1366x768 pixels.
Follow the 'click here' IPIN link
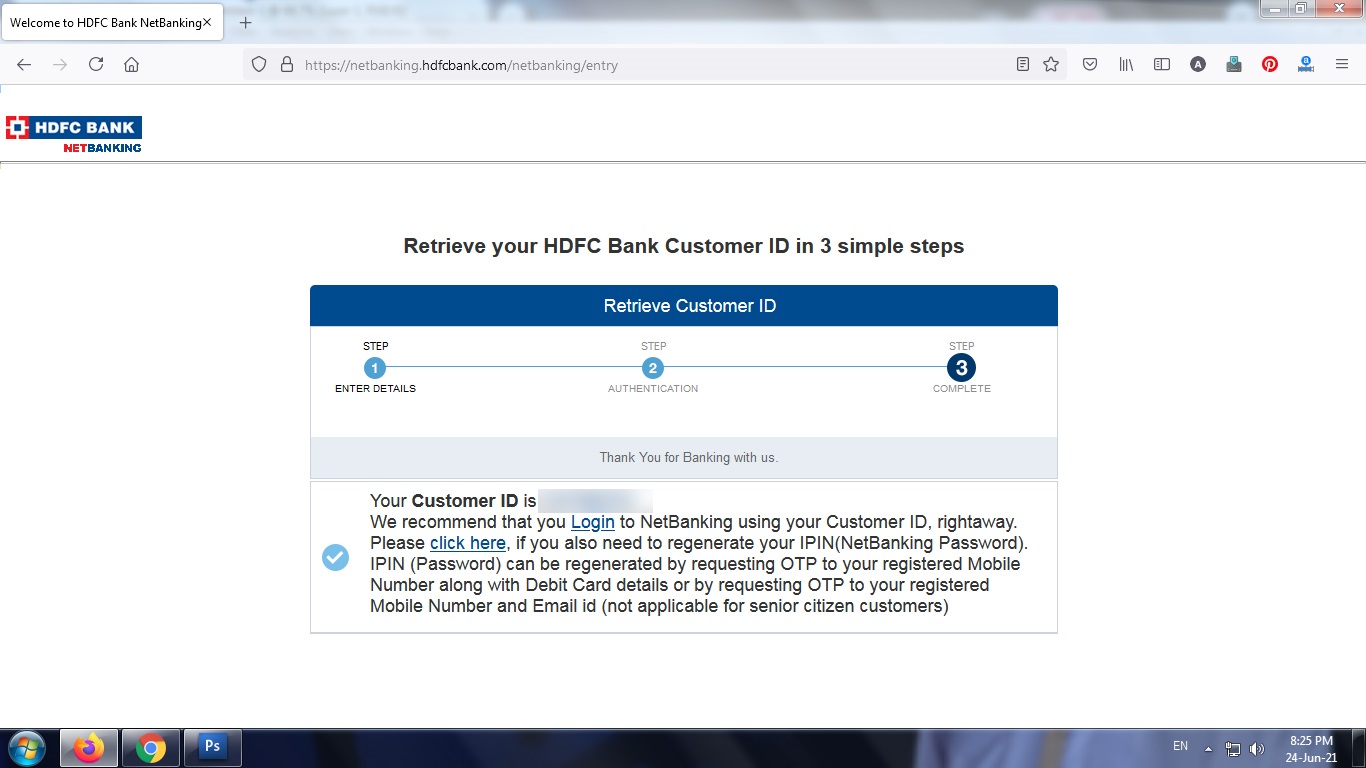(x=468, y=543)
